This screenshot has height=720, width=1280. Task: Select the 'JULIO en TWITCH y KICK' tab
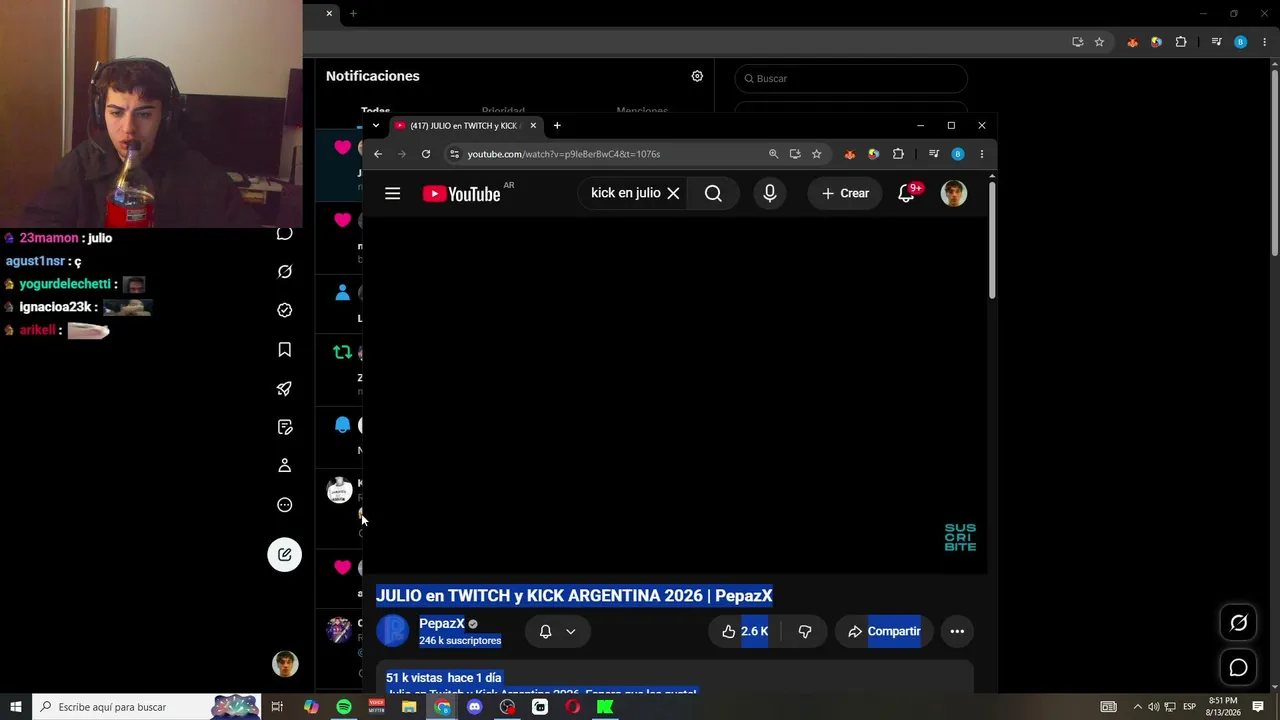466,126
